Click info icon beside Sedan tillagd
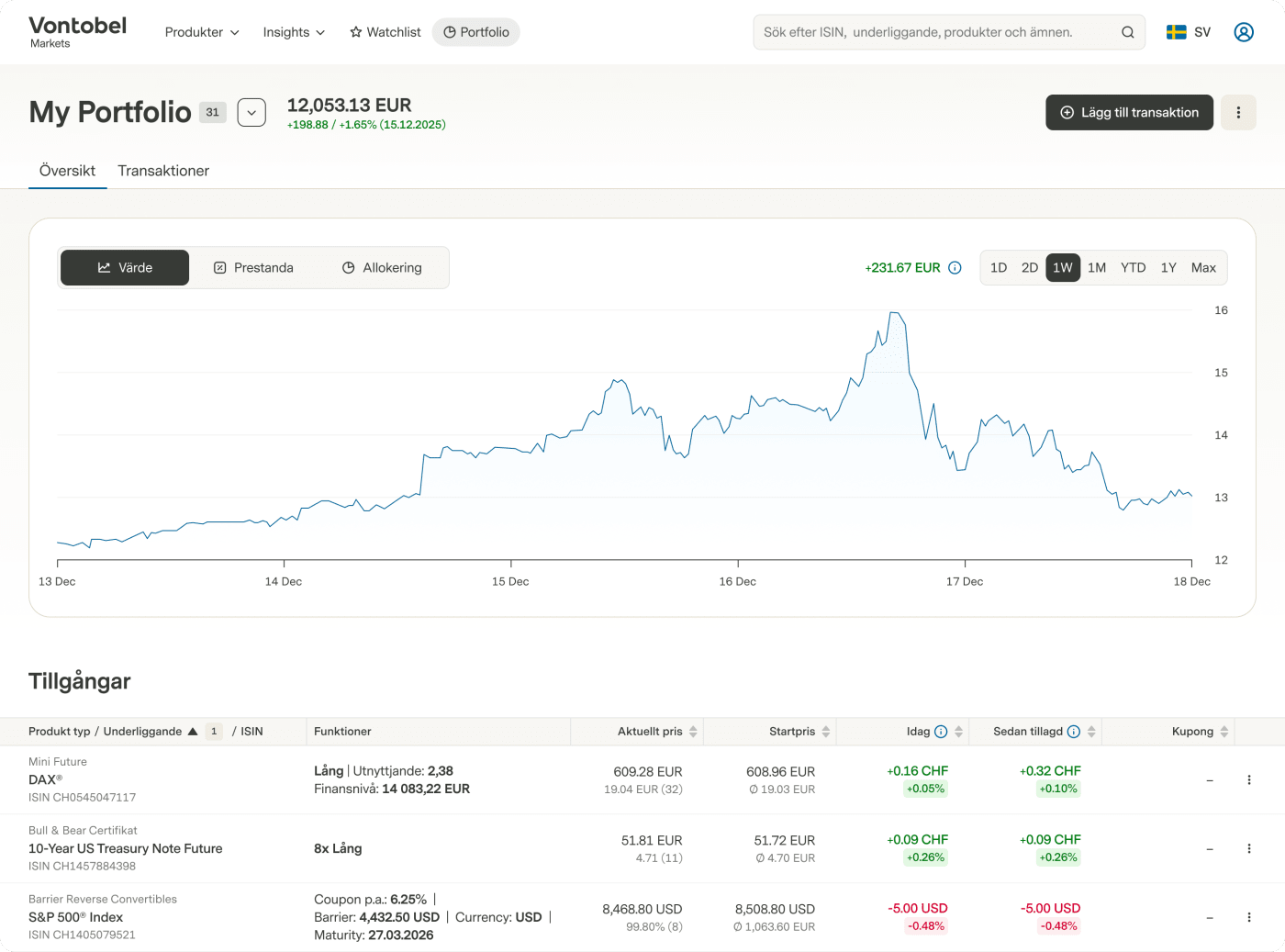The image size is (1285, 952). point(1074,732)
